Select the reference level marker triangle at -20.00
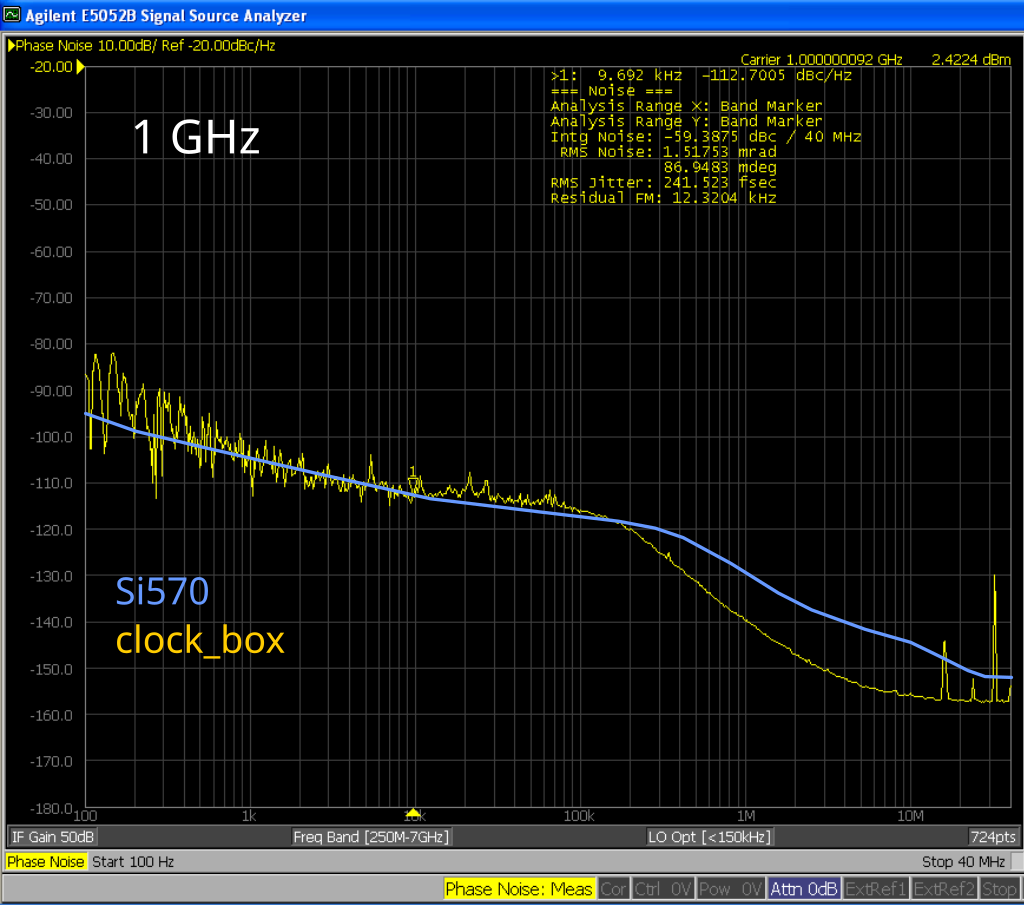Image resolution: width=1024 pixels, height=905 pixels. tap(81, 67)
